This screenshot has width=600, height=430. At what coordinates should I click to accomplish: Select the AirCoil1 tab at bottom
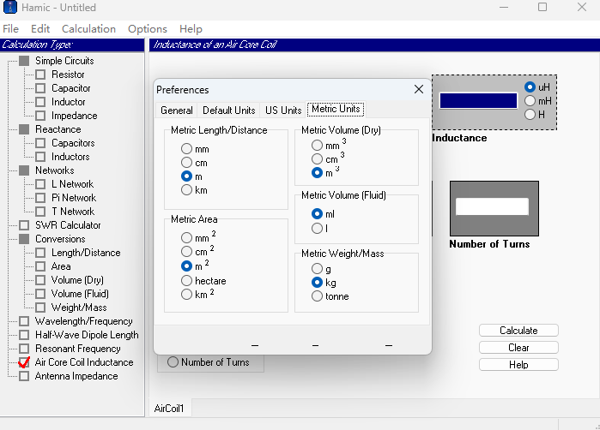click(x=170, y=408)
